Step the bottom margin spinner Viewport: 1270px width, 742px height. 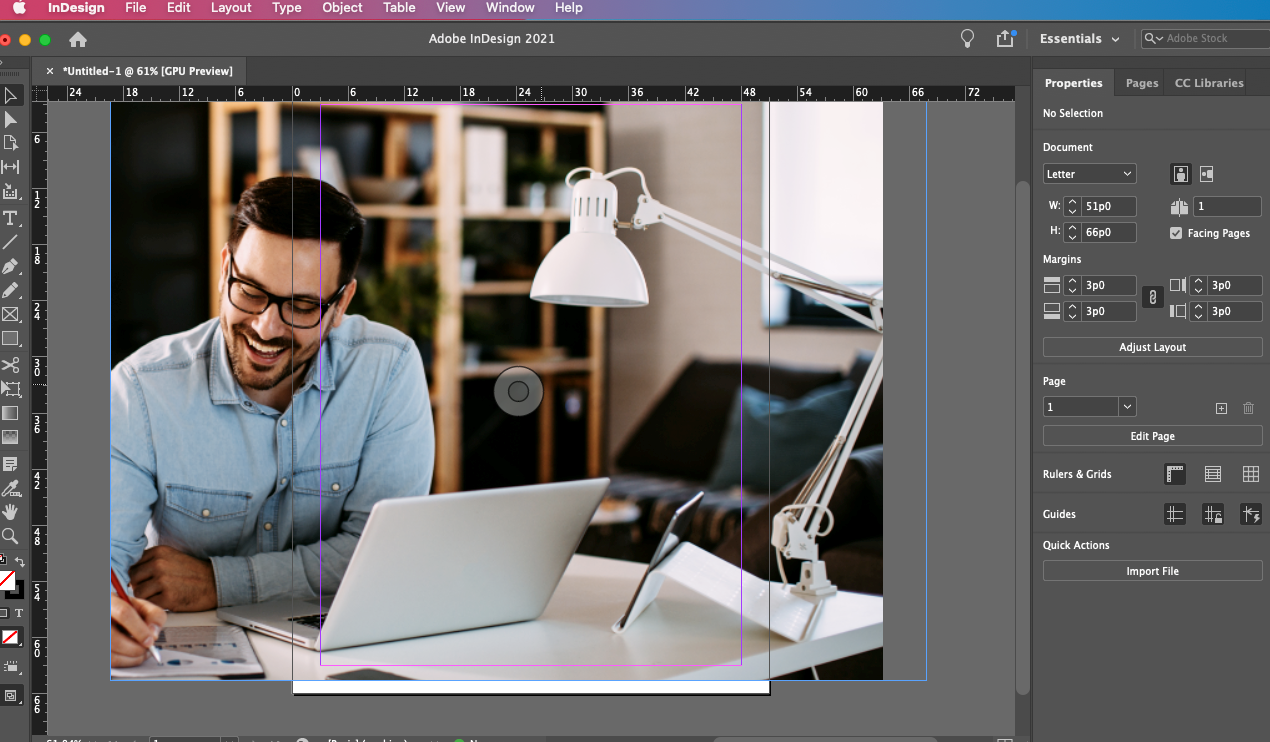[x=1072, y=311]
